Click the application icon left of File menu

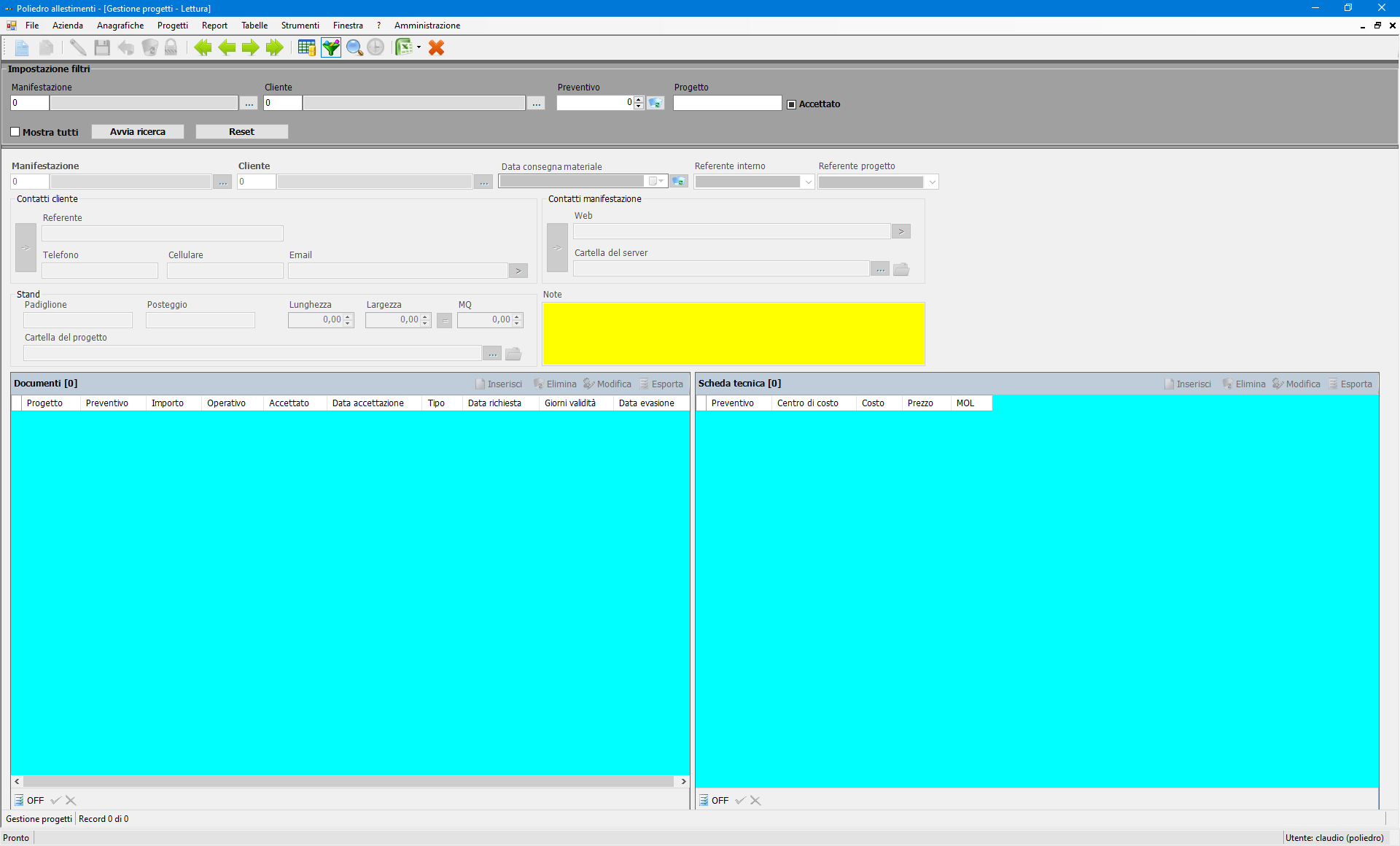[x=12, y=26]
